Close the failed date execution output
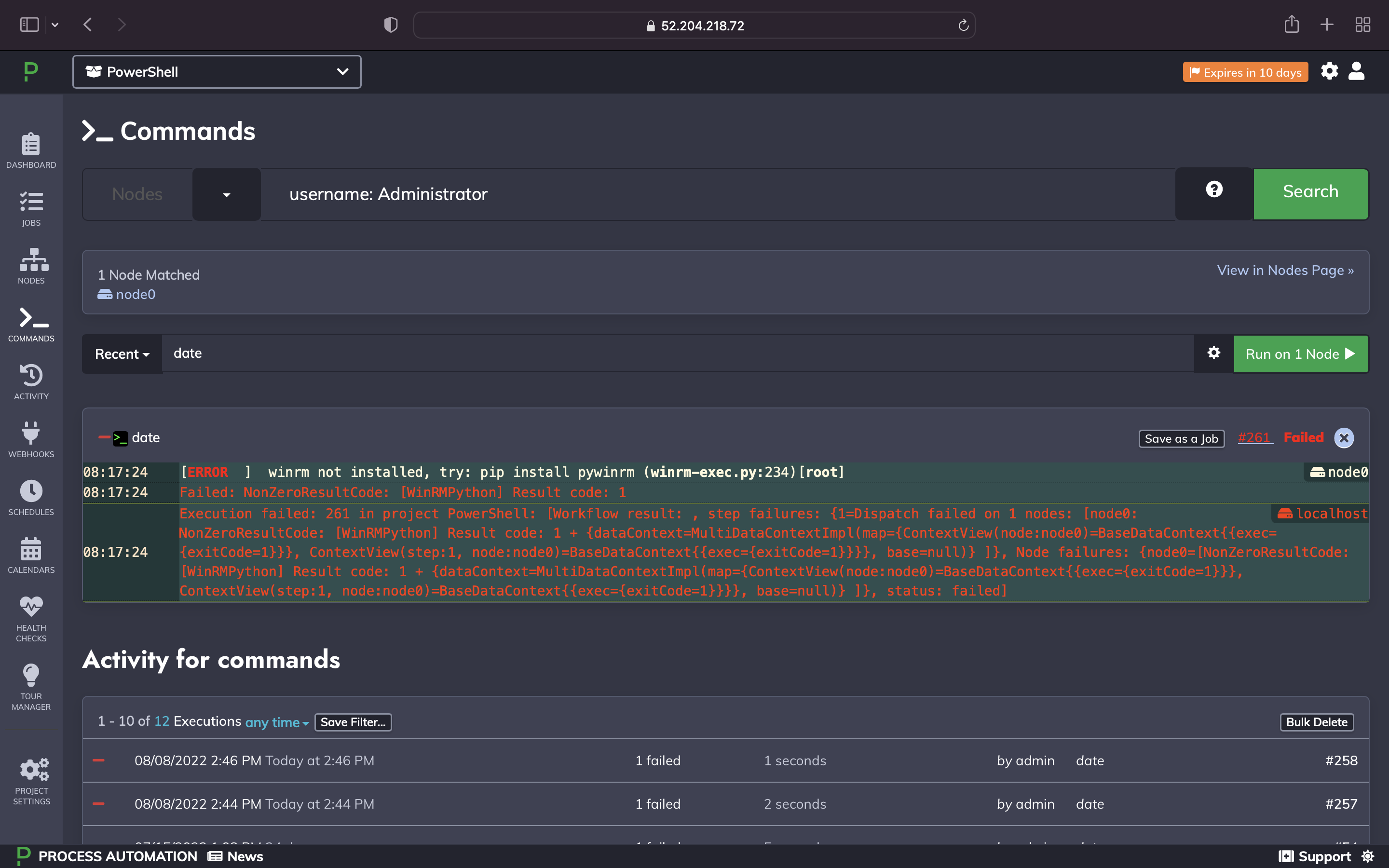Screen dimensions: 1389x868 1344,438
